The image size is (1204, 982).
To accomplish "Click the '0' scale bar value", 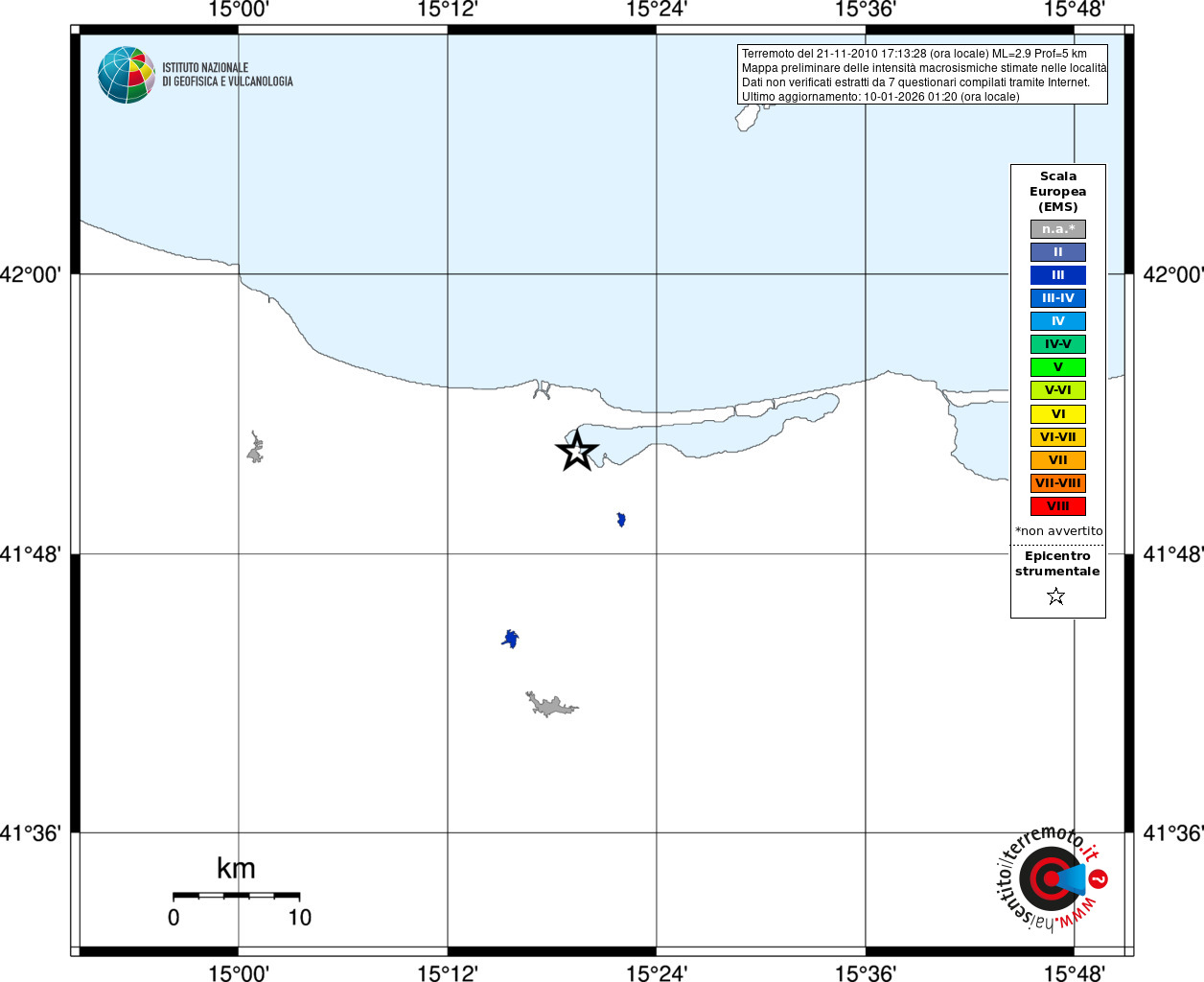I will [x=174, y=918].
